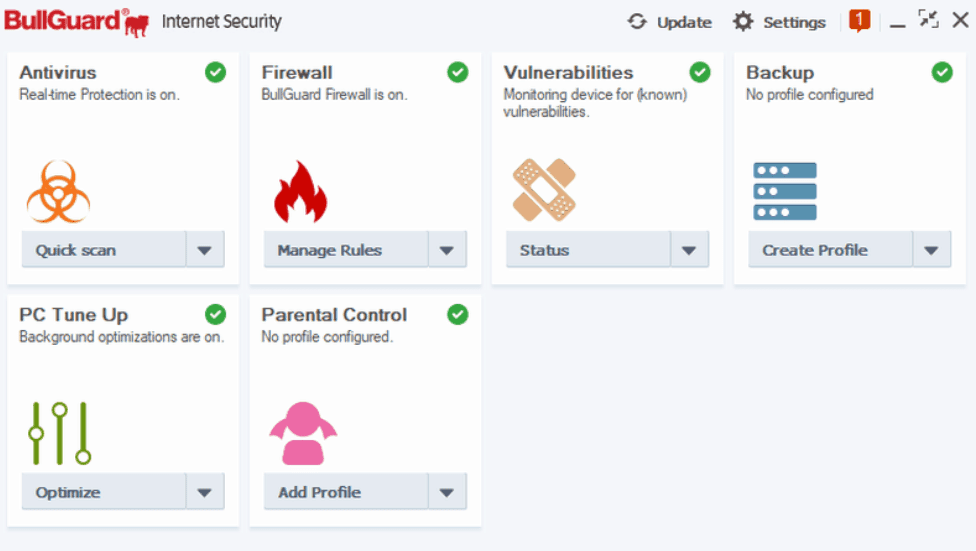
Task: Click the Vulnerabilities card title
Action: pyautogui.click(x=568, y=72)
